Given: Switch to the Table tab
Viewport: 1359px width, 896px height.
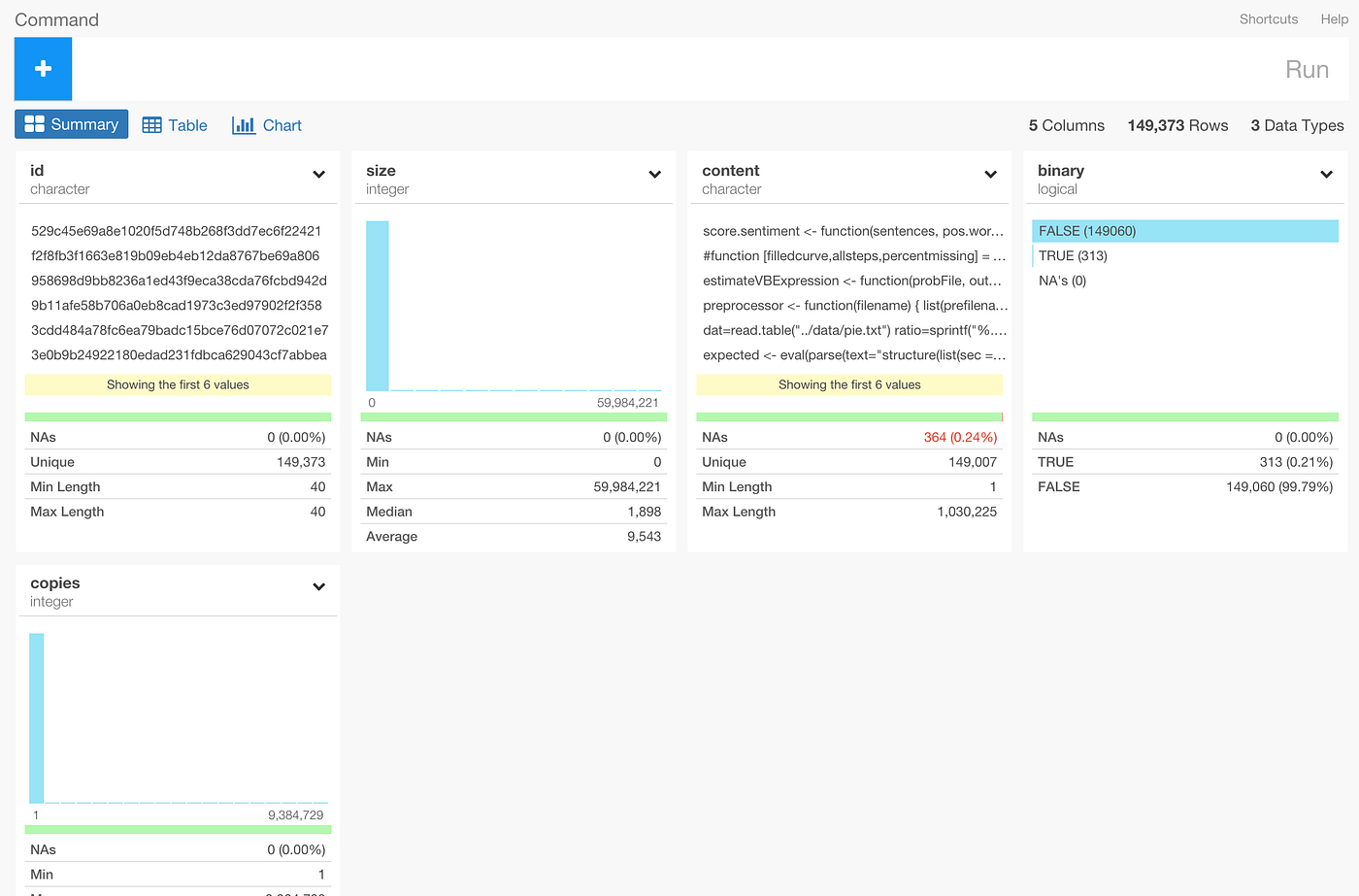Looking at the screenshot, I should [184, 124].
